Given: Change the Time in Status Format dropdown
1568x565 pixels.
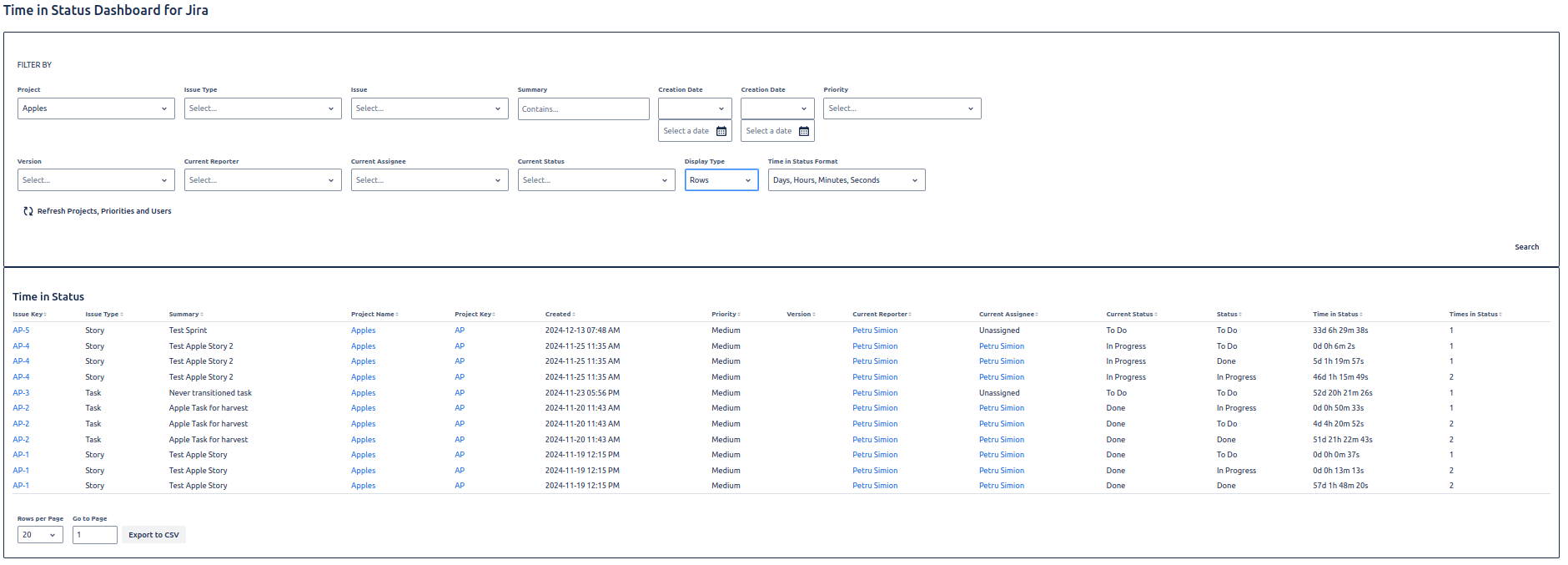Looking at the screenshot, I should 846,180.
